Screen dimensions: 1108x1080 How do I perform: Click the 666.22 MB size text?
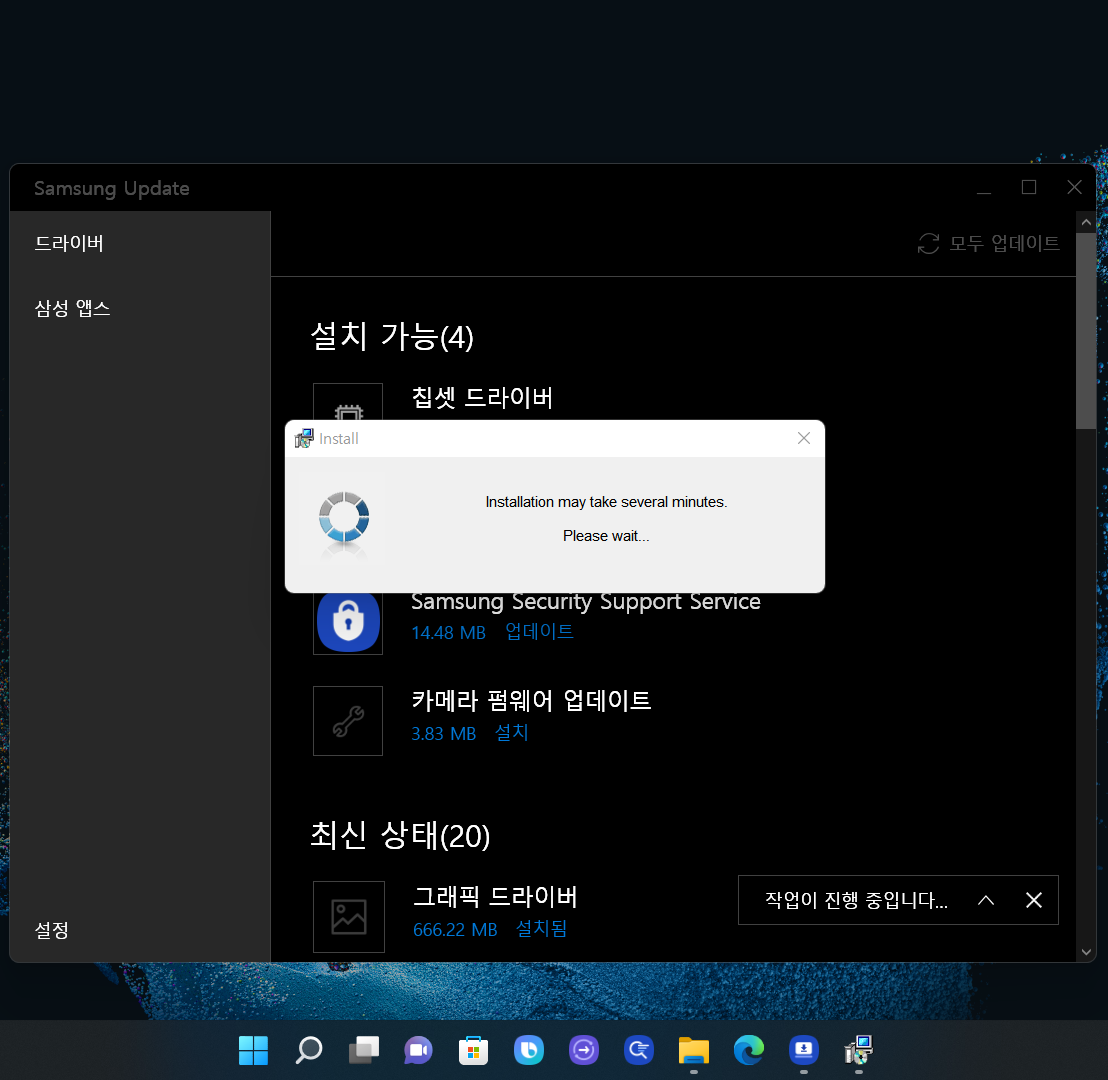pos(455,929)
